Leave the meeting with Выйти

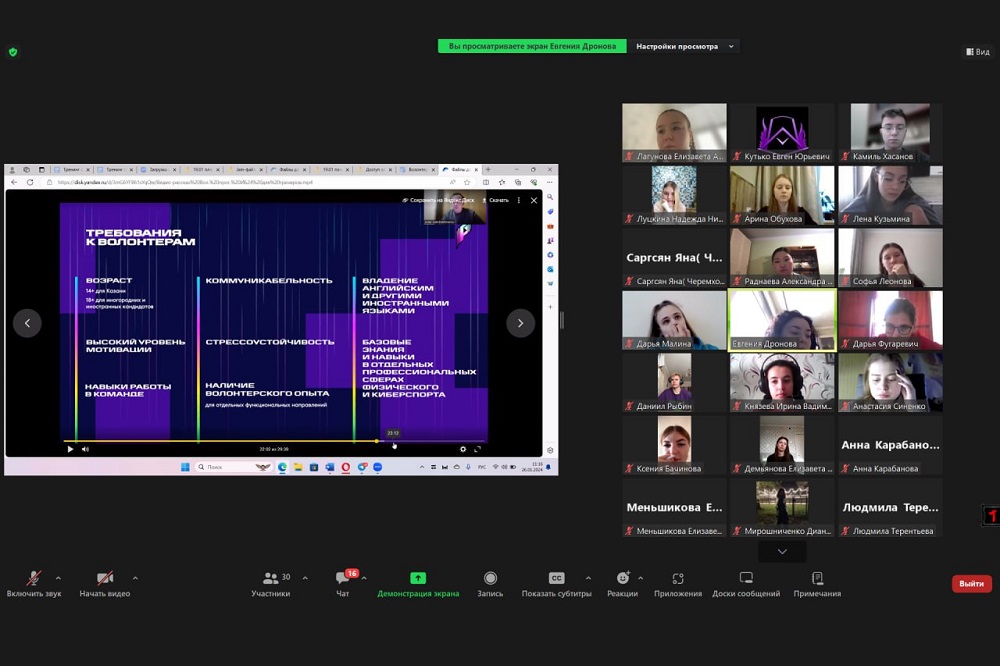[x=971, y=584]
